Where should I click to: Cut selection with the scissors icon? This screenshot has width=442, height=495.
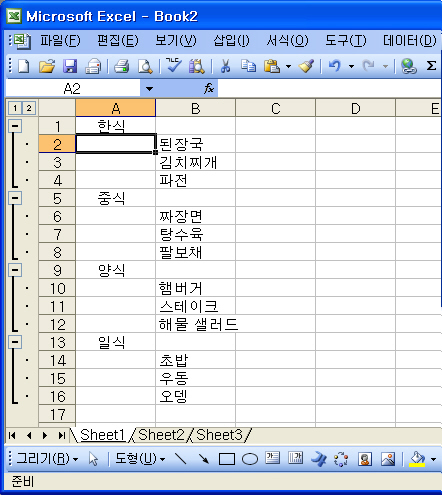point(226,66)
